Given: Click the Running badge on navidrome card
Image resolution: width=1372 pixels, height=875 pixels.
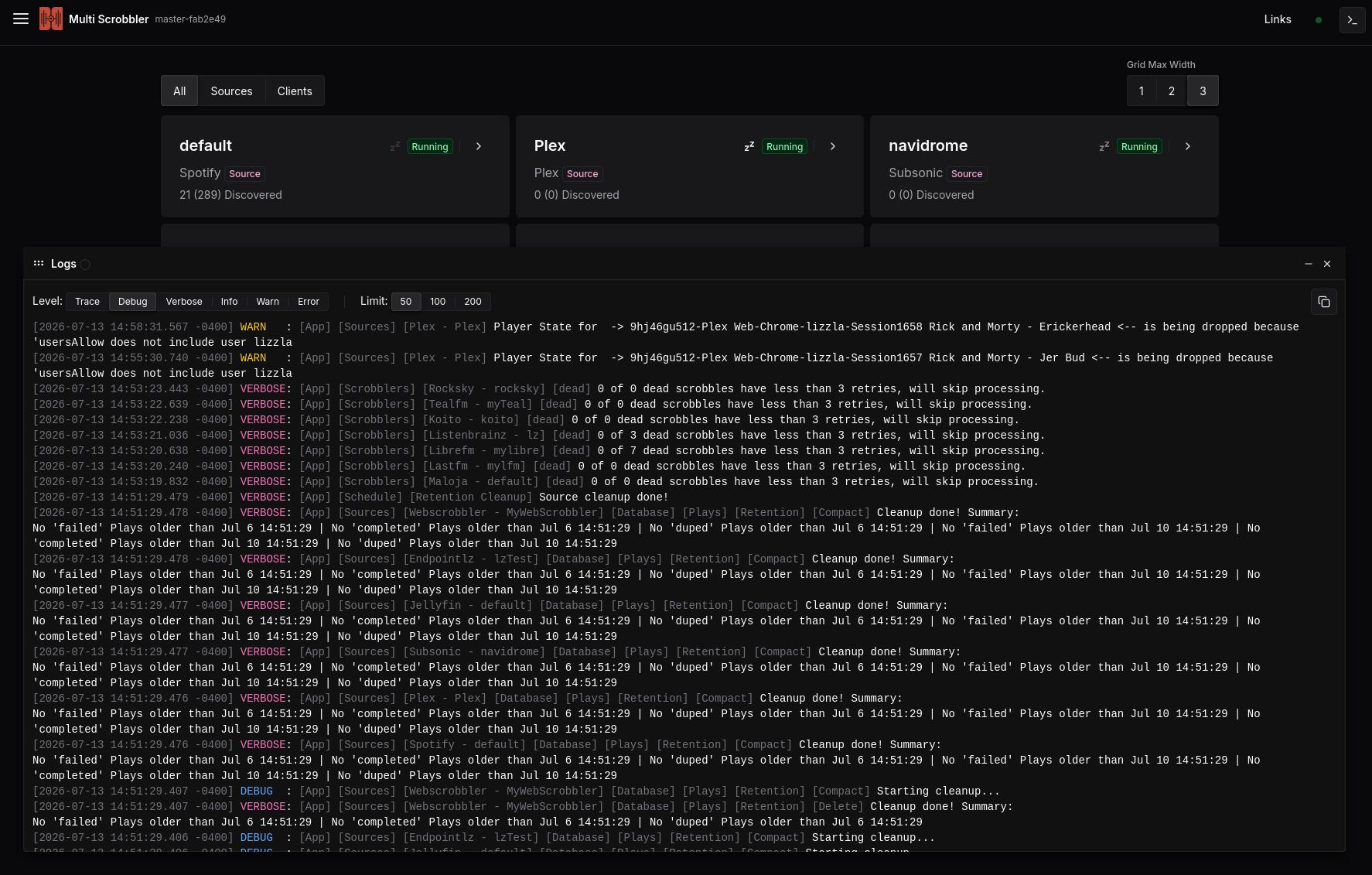Looking at the screenshot, I should (1139, 147).
